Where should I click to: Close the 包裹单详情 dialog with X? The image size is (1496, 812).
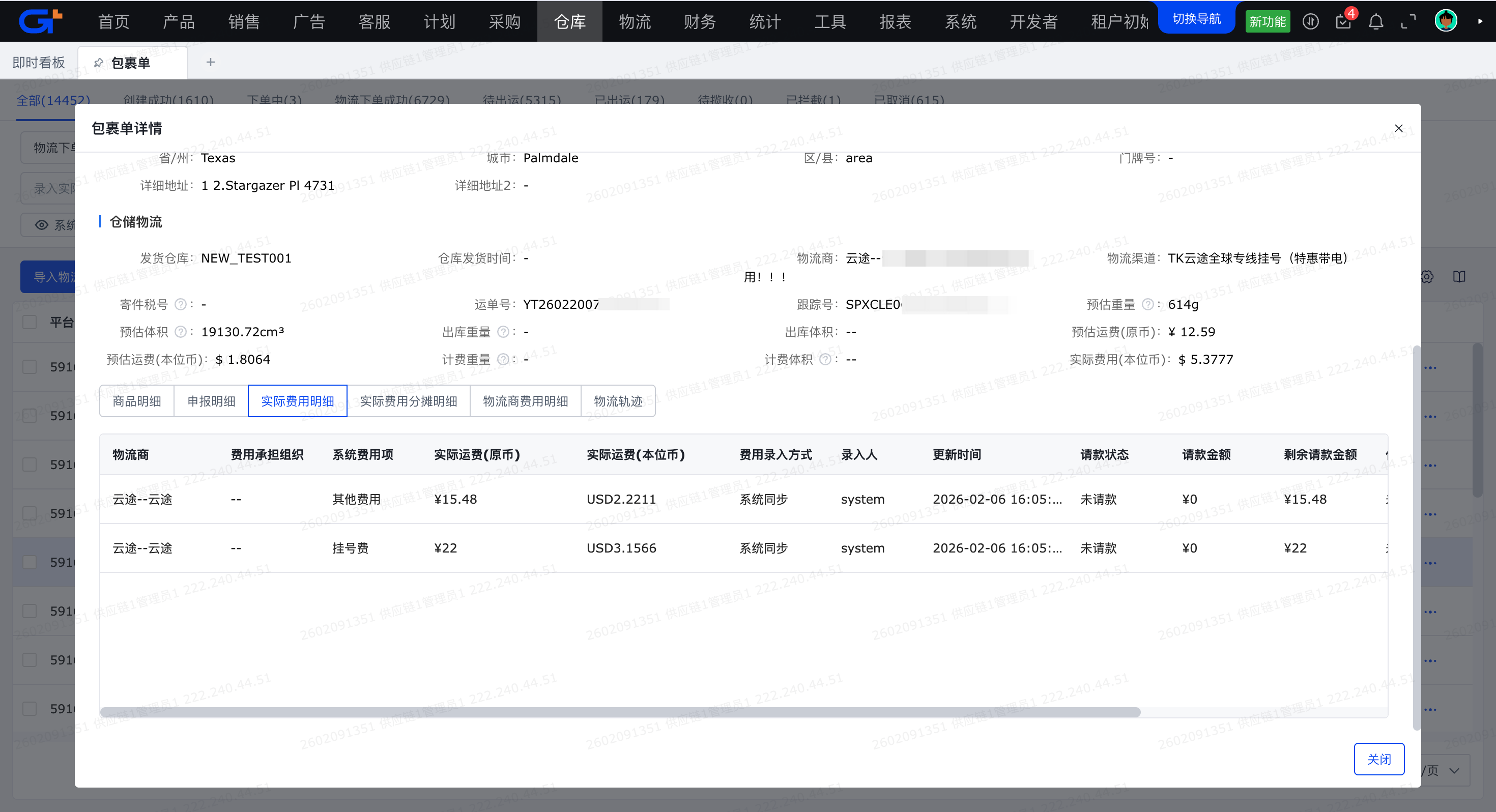click(x=1398, y=128)
